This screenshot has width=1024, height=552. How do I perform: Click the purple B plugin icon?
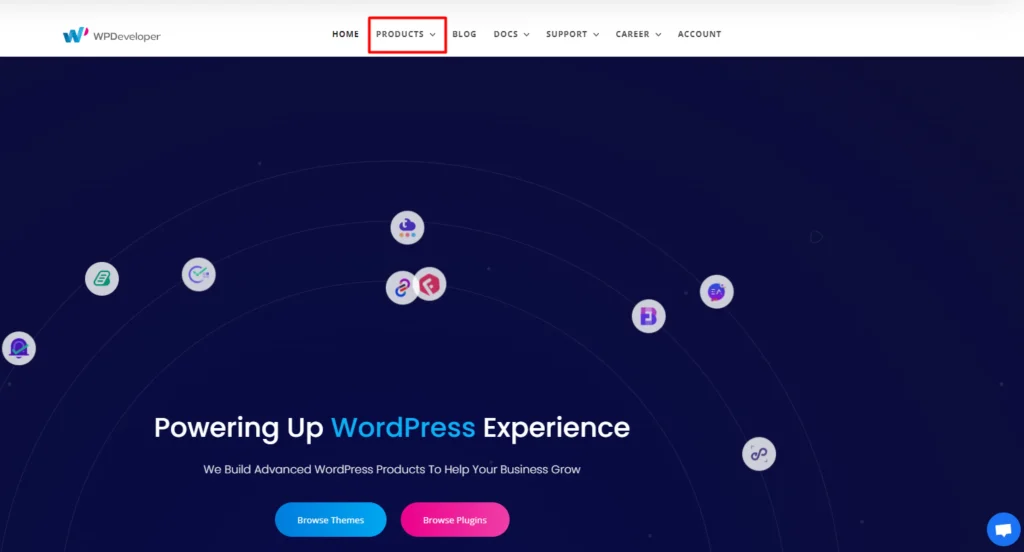[x=648, y=316]
